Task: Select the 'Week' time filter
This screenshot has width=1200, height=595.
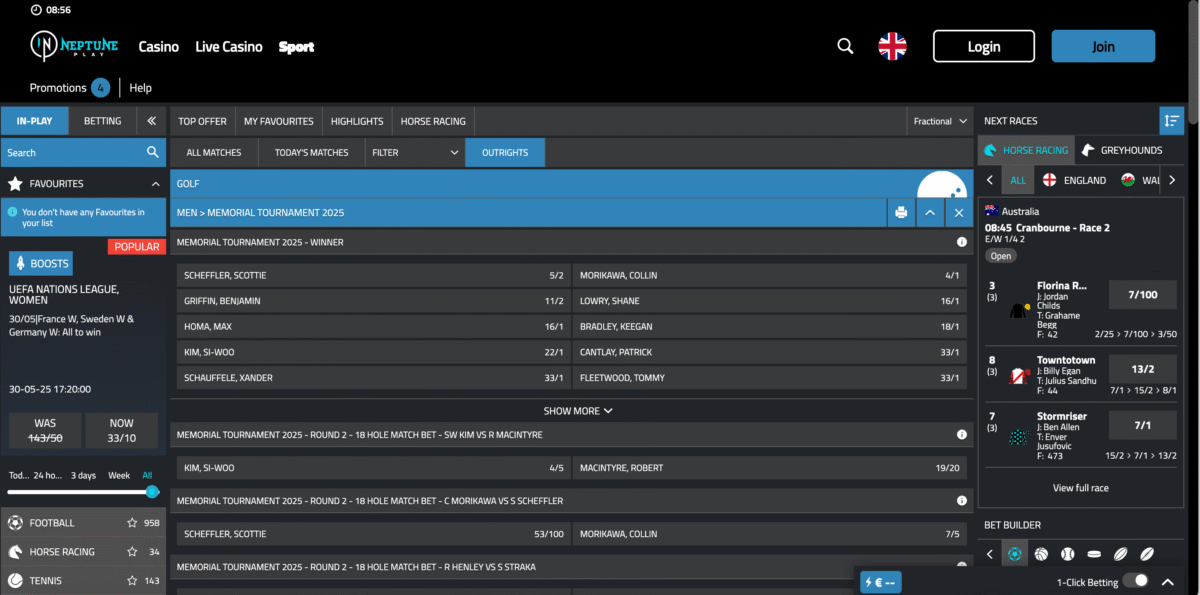Action: click(119, 475)
